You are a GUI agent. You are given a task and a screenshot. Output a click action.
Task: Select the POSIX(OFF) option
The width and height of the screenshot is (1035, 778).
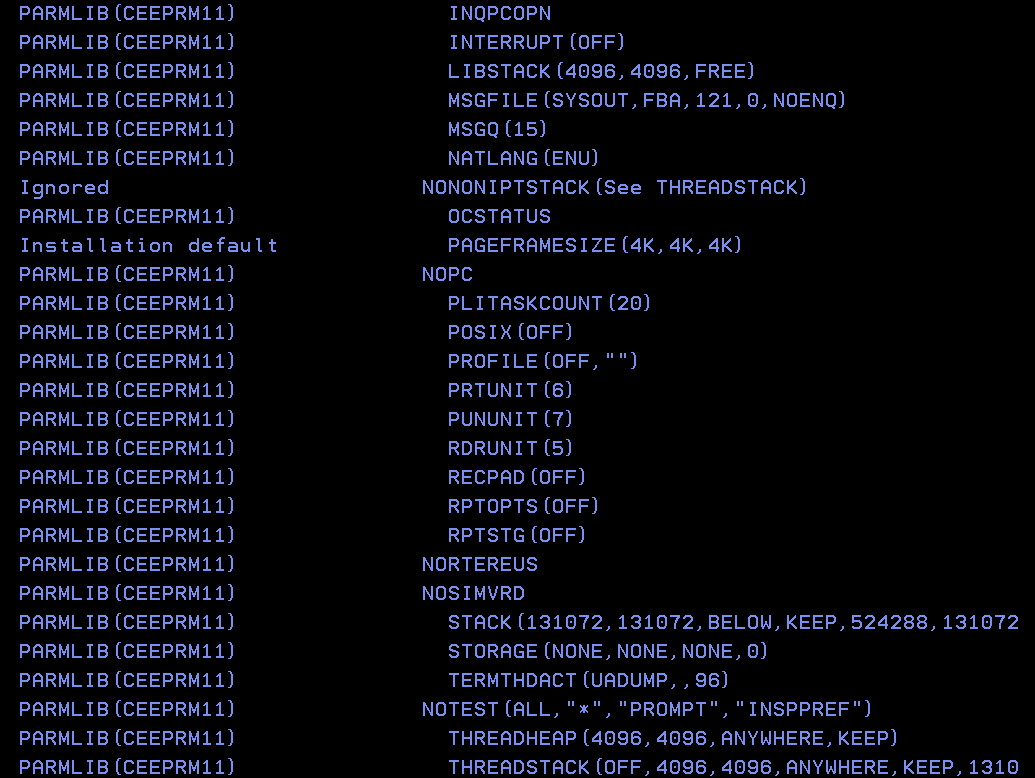(510, 333)
